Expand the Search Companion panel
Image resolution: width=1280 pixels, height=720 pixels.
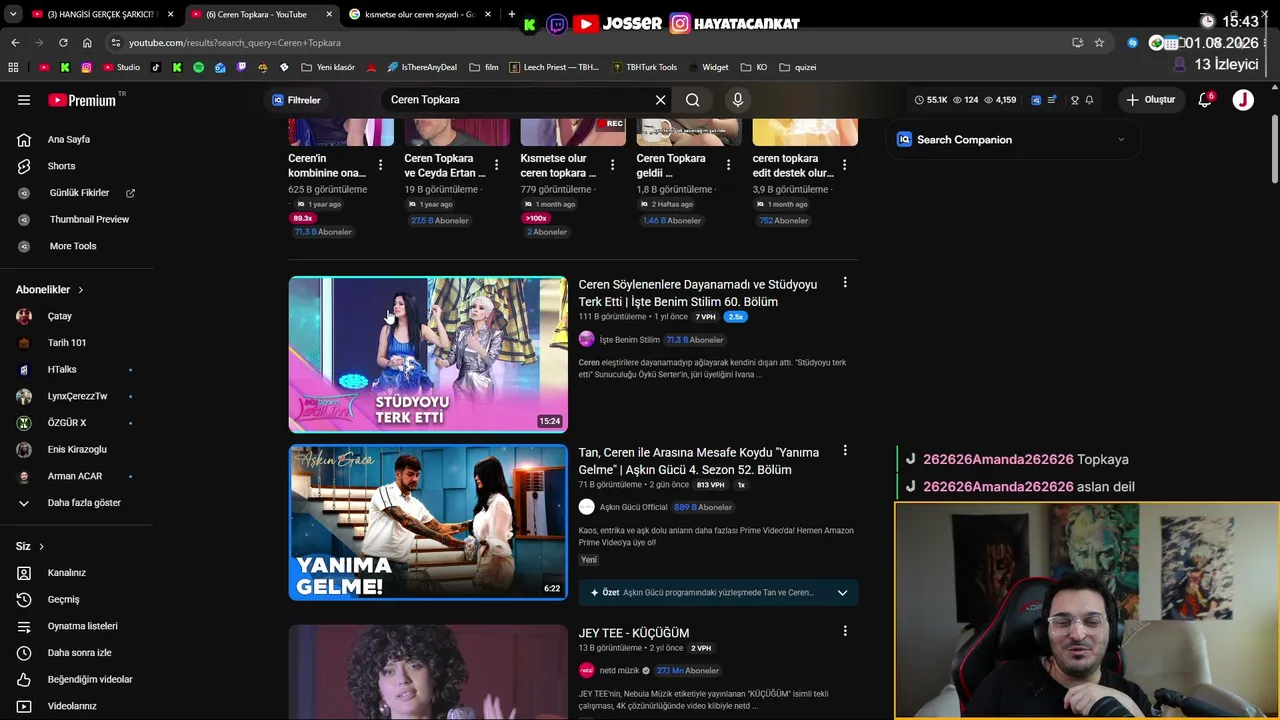(x=1121, y=140)
